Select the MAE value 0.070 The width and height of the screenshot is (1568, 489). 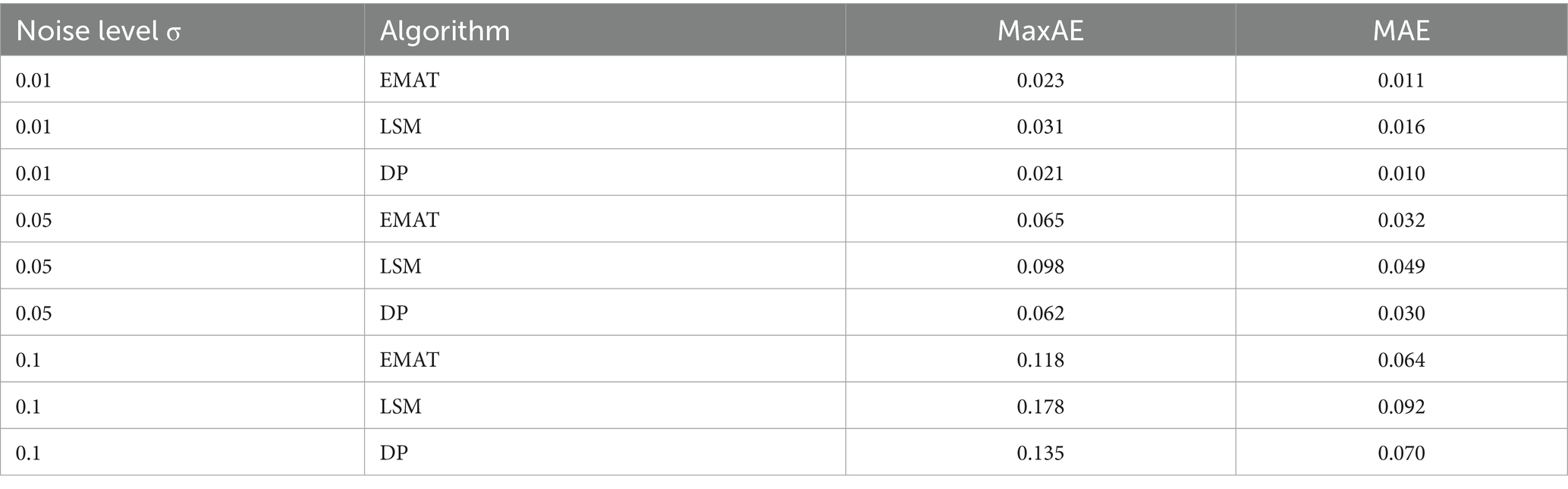1401,453
